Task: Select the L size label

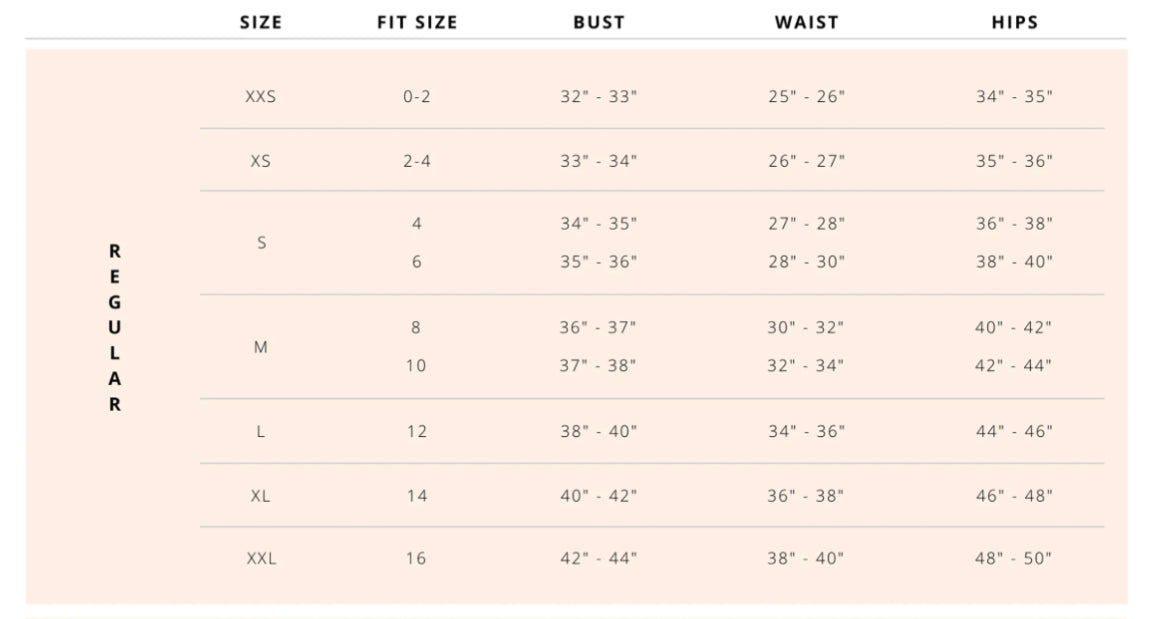Action: tap(261, 431)
